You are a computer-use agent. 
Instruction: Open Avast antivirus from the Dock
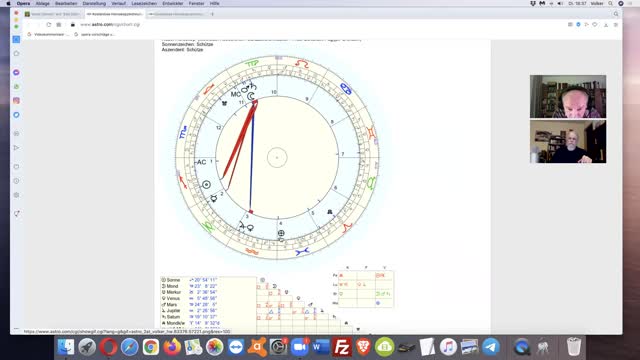tap(257, 347)
